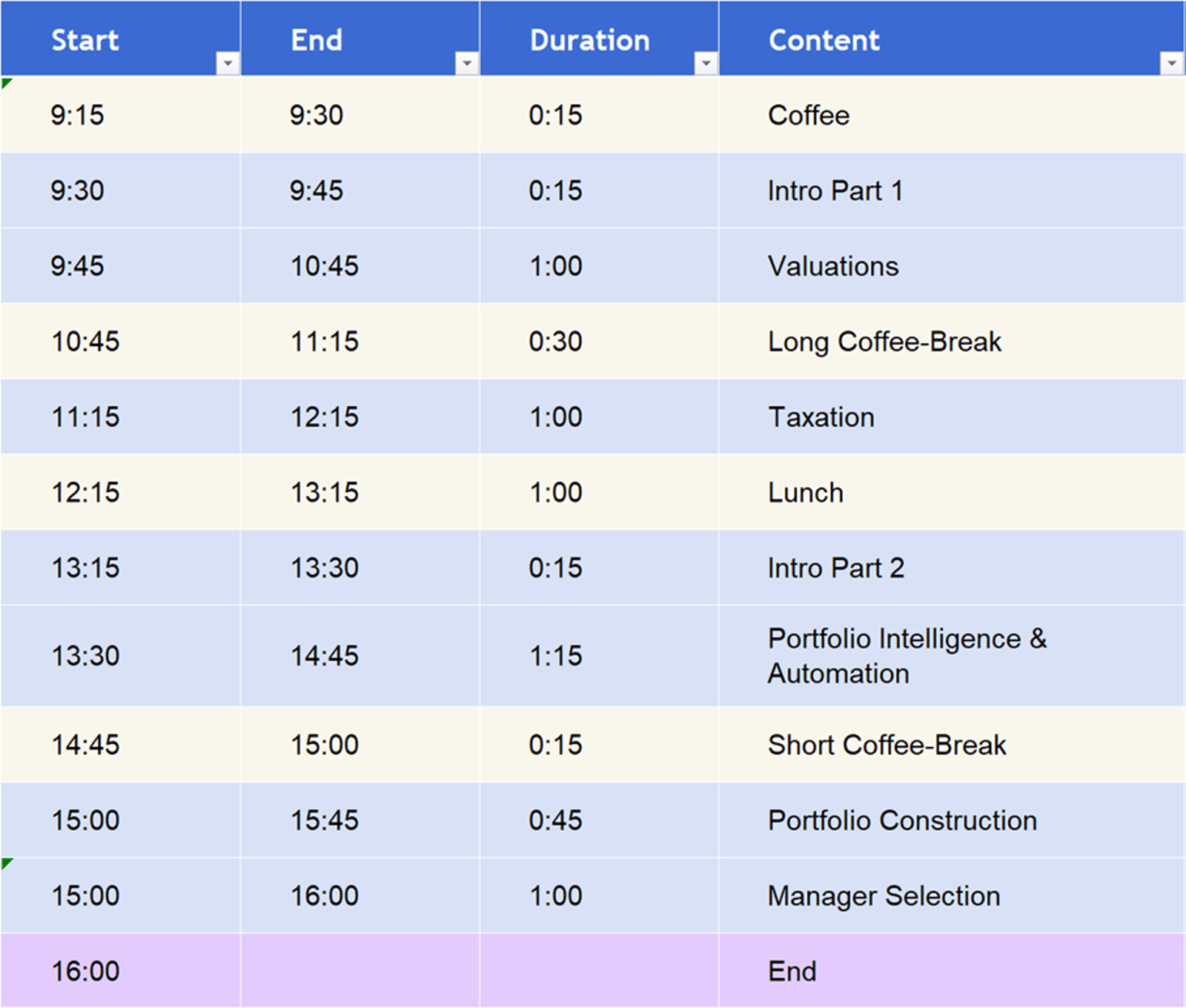This screenshot has width=1186, height=1008.
Task: Click the empty End cell in last row
Action: 360,971
